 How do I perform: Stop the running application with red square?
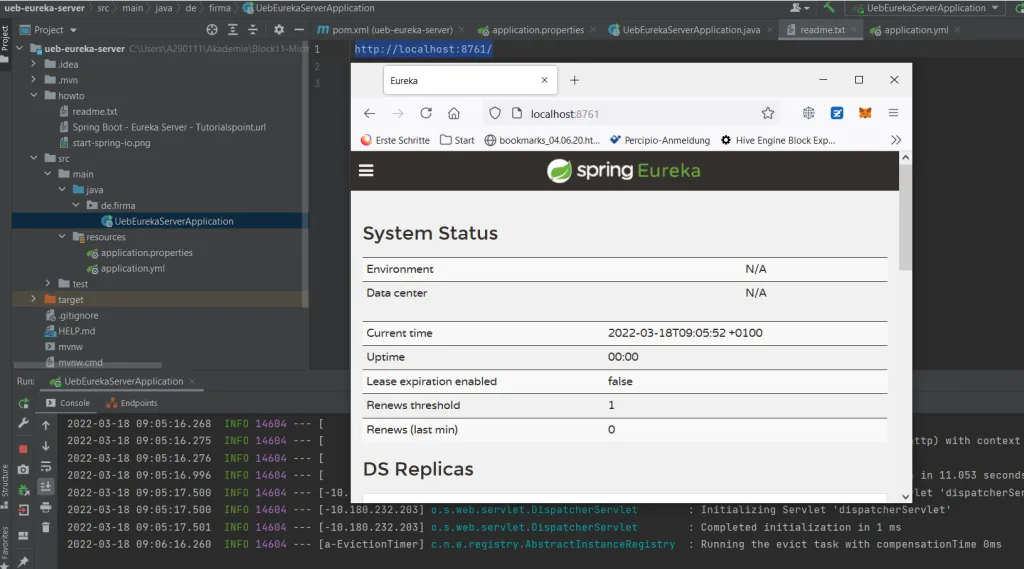[24, 449]
